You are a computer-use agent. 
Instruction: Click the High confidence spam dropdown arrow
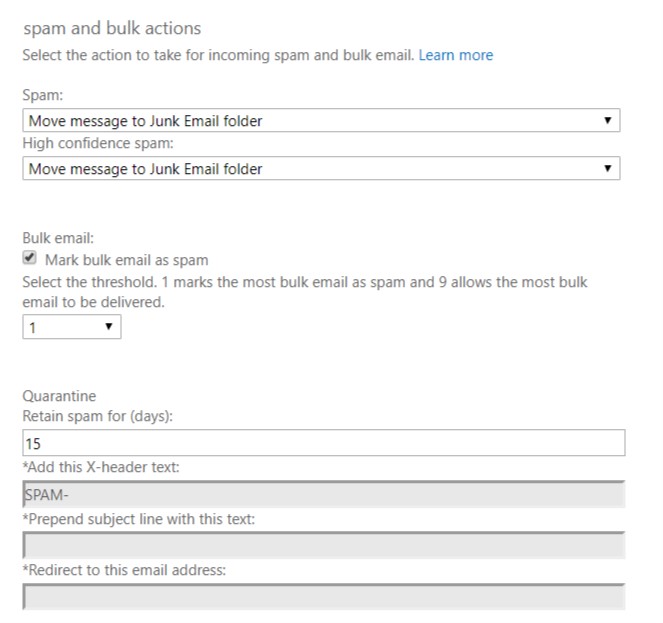click(608, 168)
